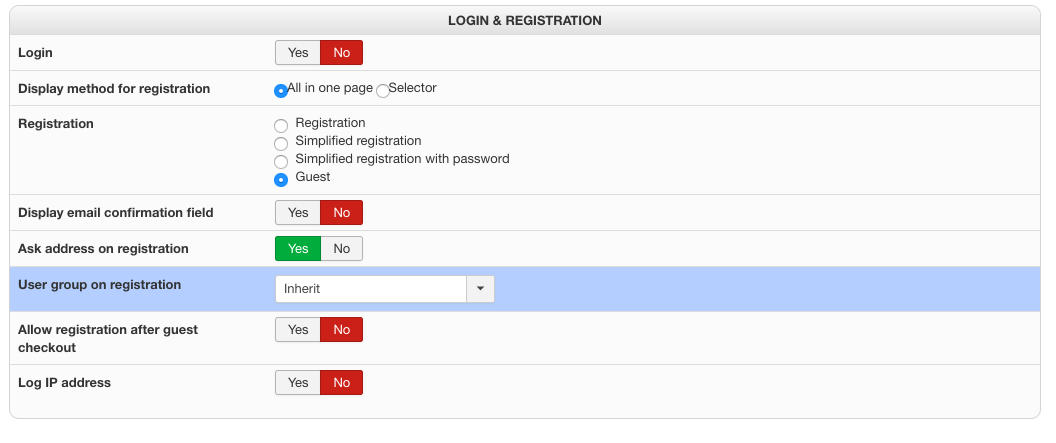
Task: Click No for registration after guest checkout
Action: pos(341,330)
